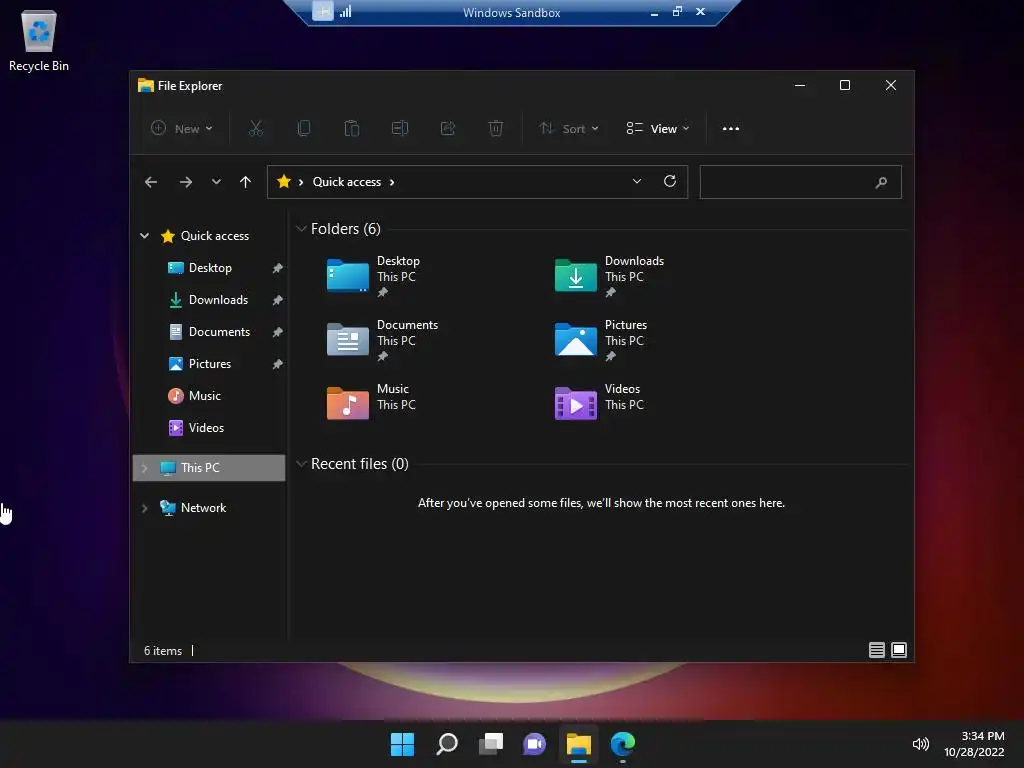This screenshot has width=1024, height=768.
Task: Go forward with the right arrow
Action: click(x=185, y=182)
